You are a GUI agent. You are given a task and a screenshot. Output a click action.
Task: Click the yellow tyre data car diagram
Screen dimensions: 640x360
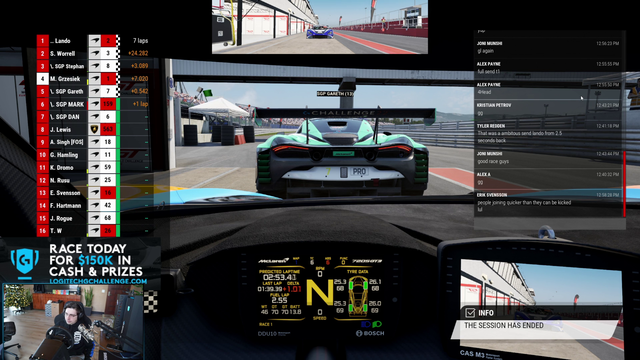pyautogui.click(x=358, y=296)
